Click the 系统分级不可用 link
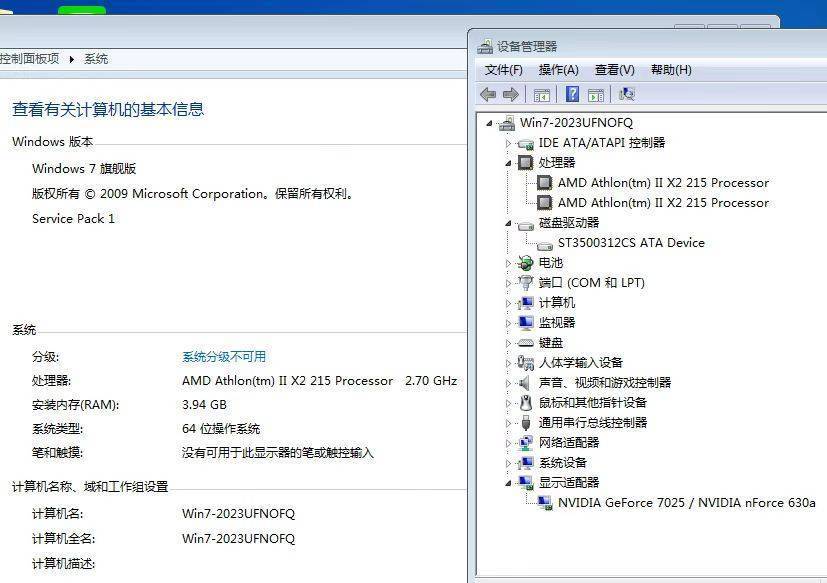827x583 pixels. pyautogui.click(x=224, y=357)
